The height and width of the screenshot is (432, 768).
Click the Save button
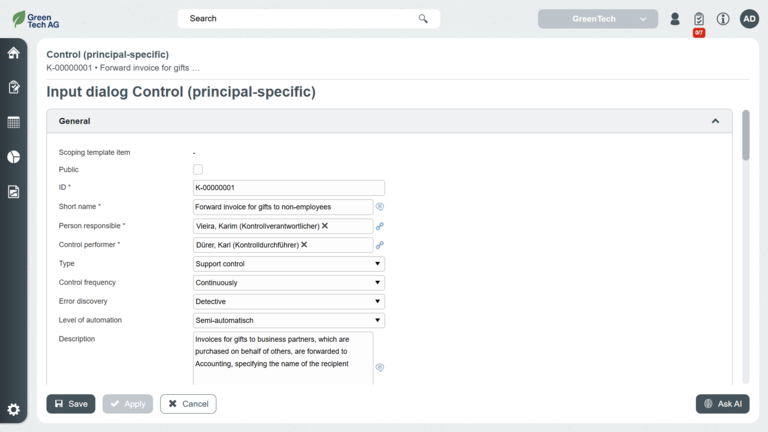(x=71, y=404)
